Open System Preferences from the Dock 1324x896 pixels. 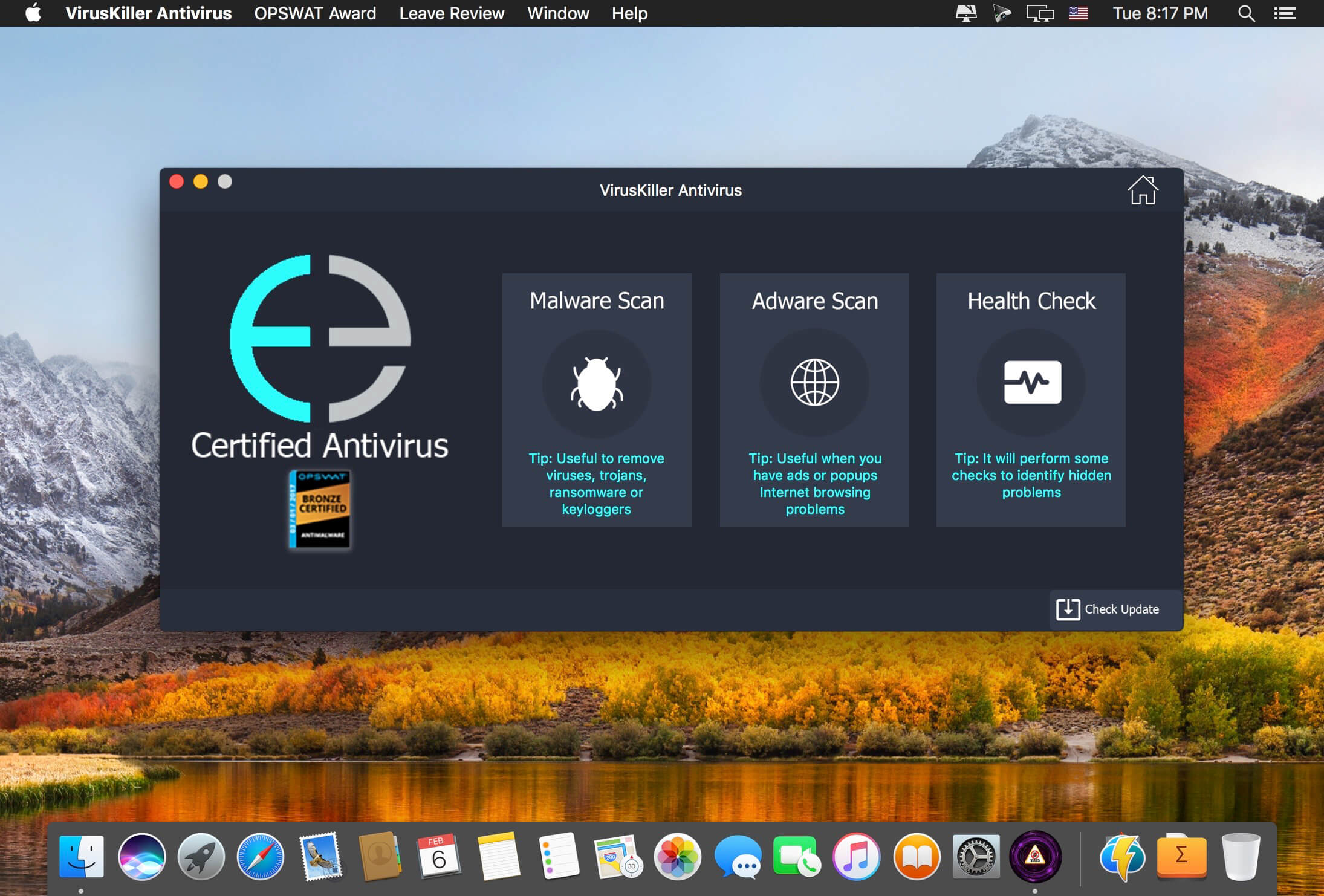(975, 856)
